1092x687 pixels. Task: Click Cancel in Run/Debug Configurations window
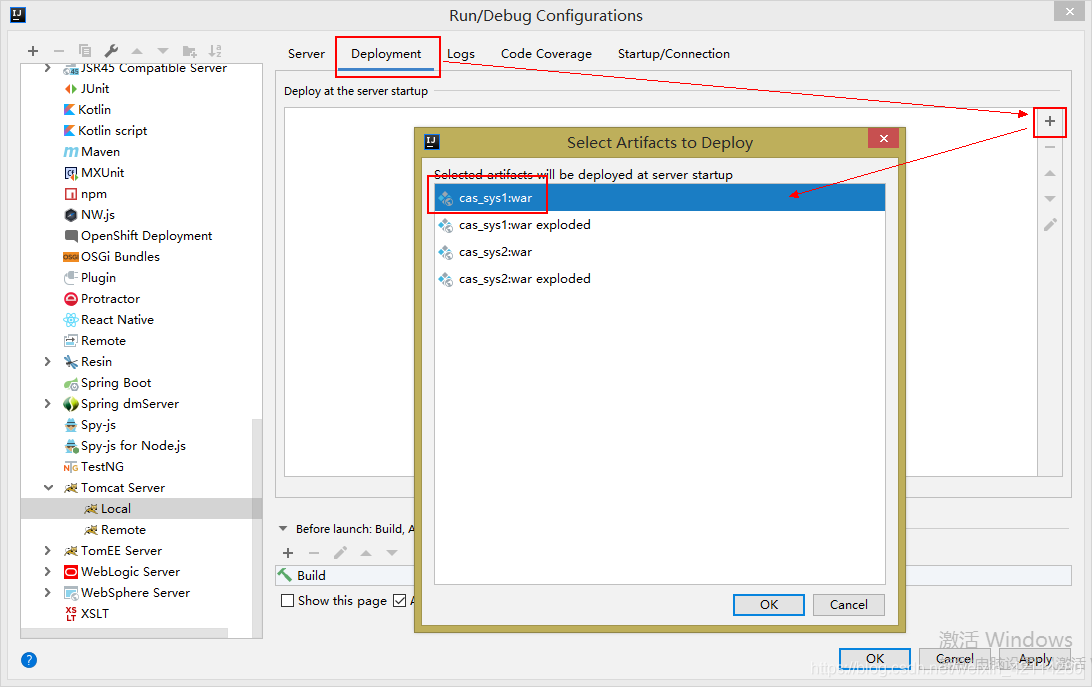[x=954, y=658]
